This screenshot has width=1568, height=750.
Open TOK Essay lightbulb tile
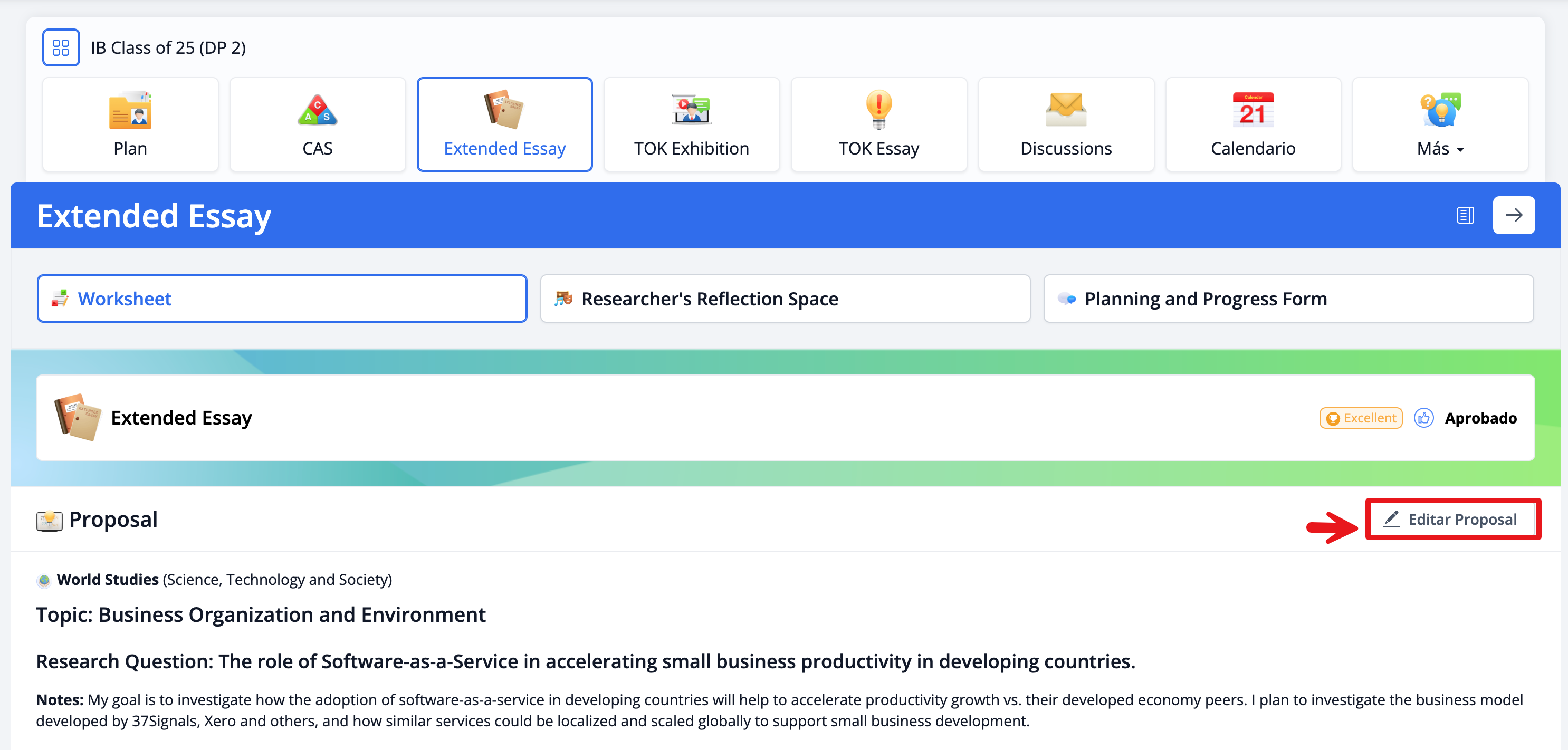click(x=878, y=124)
